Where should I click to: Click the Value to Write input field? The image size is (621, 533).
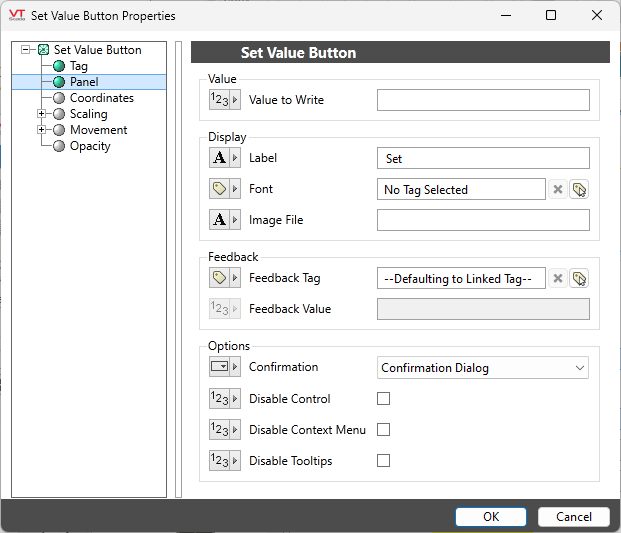483,100
